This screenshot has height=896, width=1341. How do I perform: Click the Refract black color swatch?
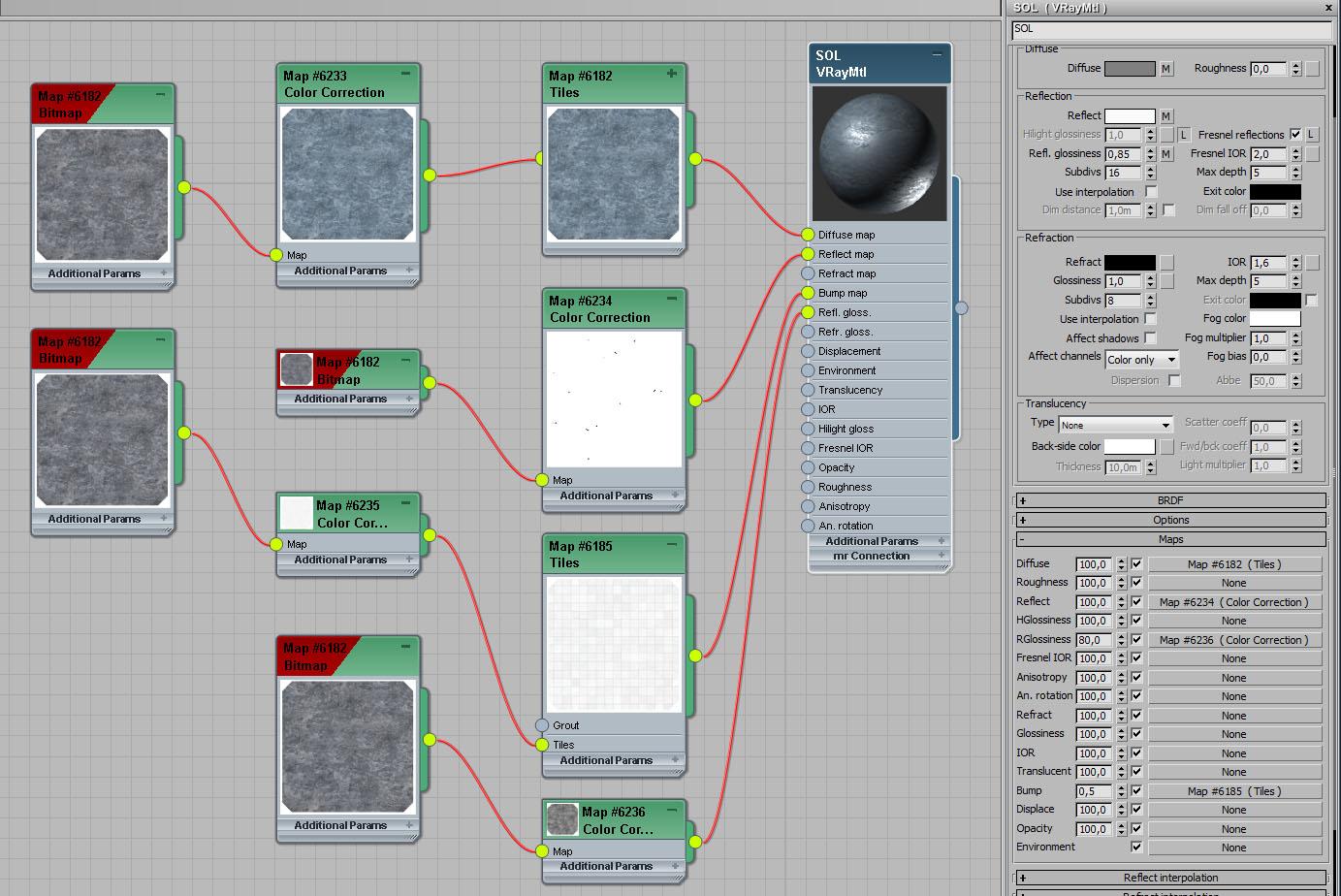(1130, 263)
